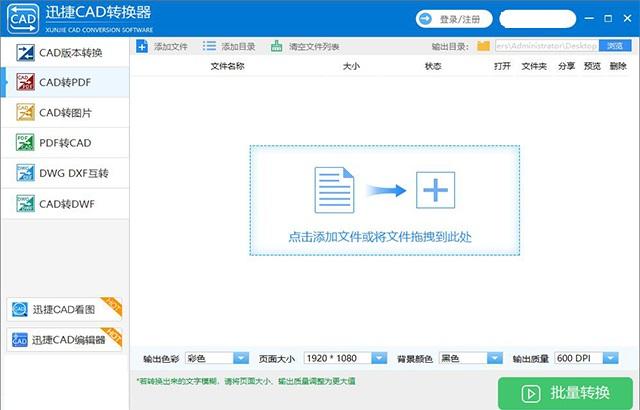Click the blank white field in title bar
Viewport: 640px width, 410px height.
538,19
